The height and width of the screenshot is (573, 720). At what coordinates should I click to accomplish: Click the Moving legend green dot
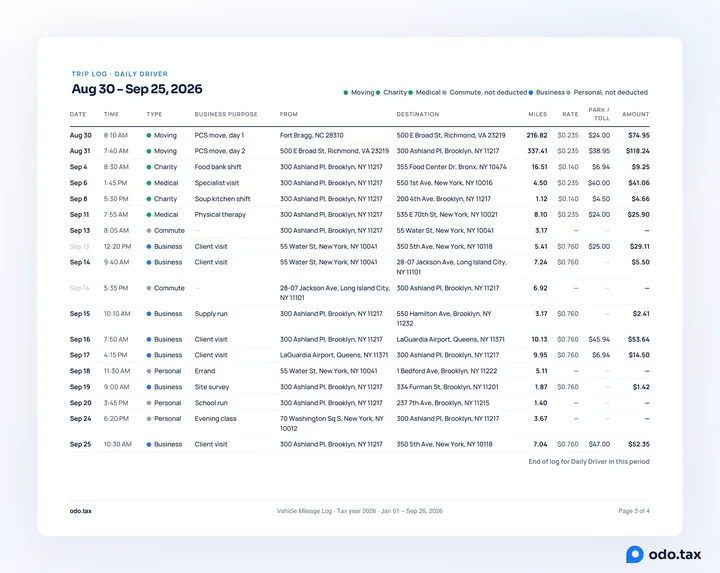(x=346, y=93)
